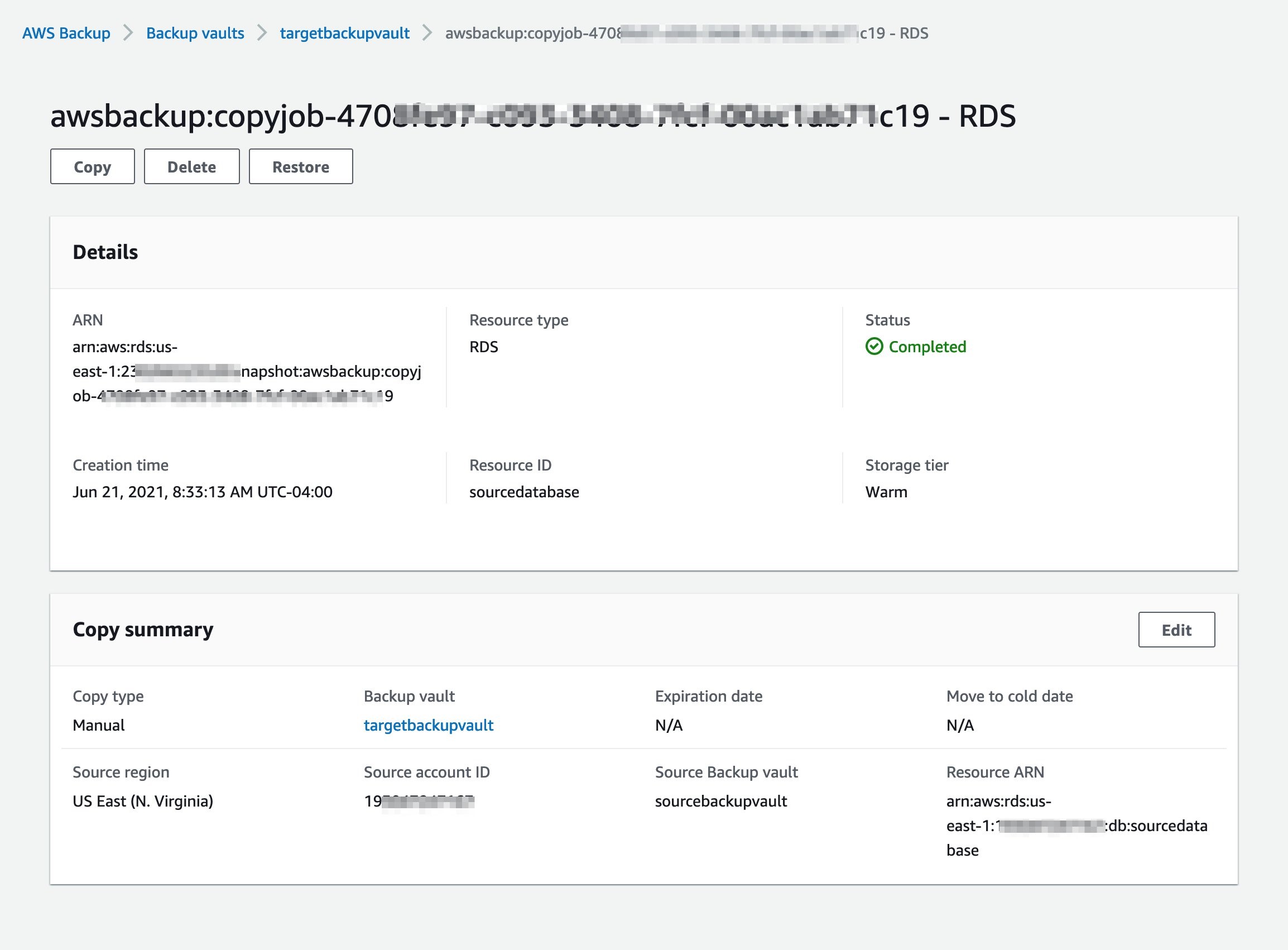Select the Manual copy type value

click(x=98, y=725)
